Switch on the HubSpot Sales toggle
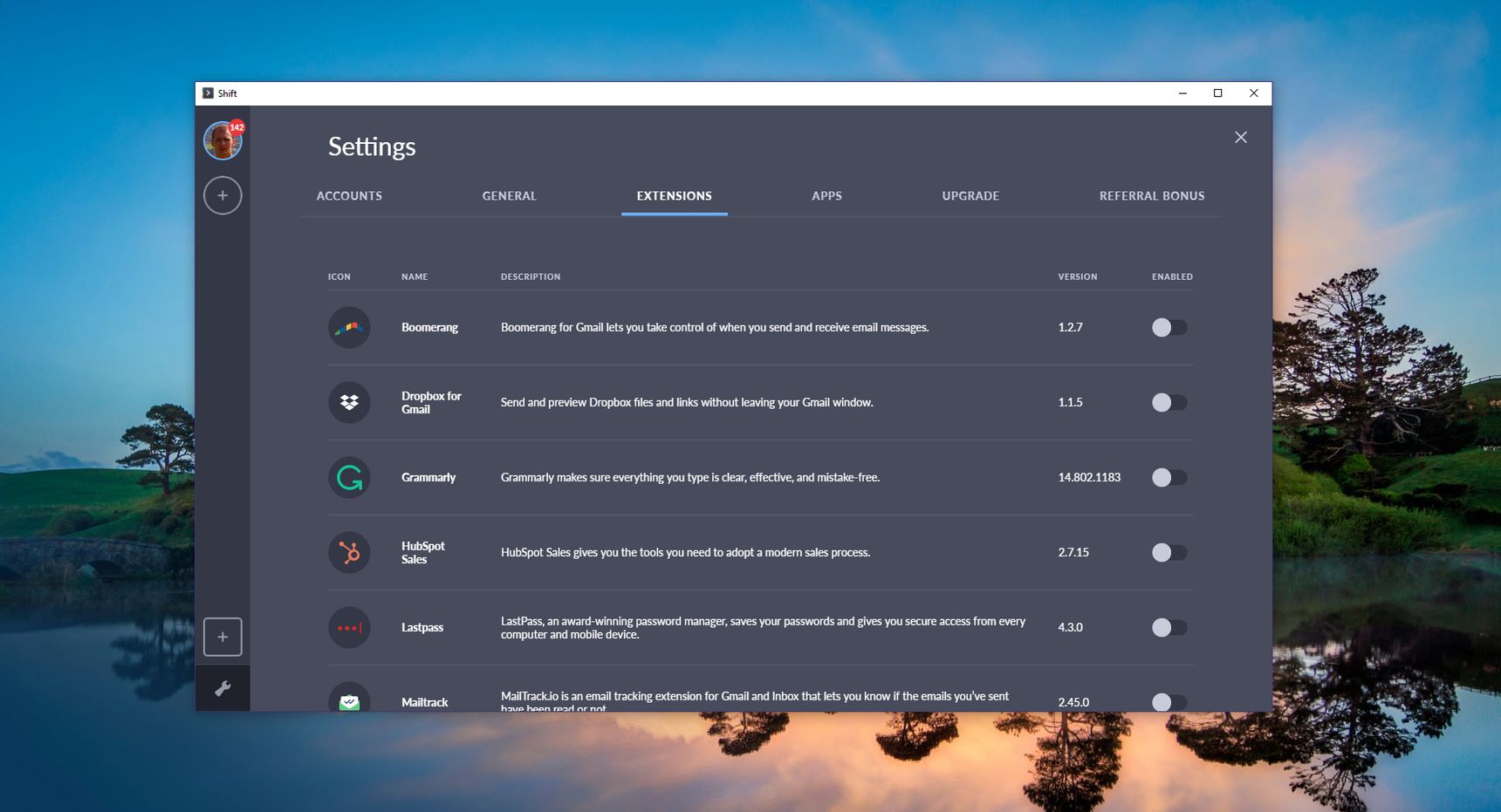Screen dimensions: 1501x812 [x=1169, y=552]
